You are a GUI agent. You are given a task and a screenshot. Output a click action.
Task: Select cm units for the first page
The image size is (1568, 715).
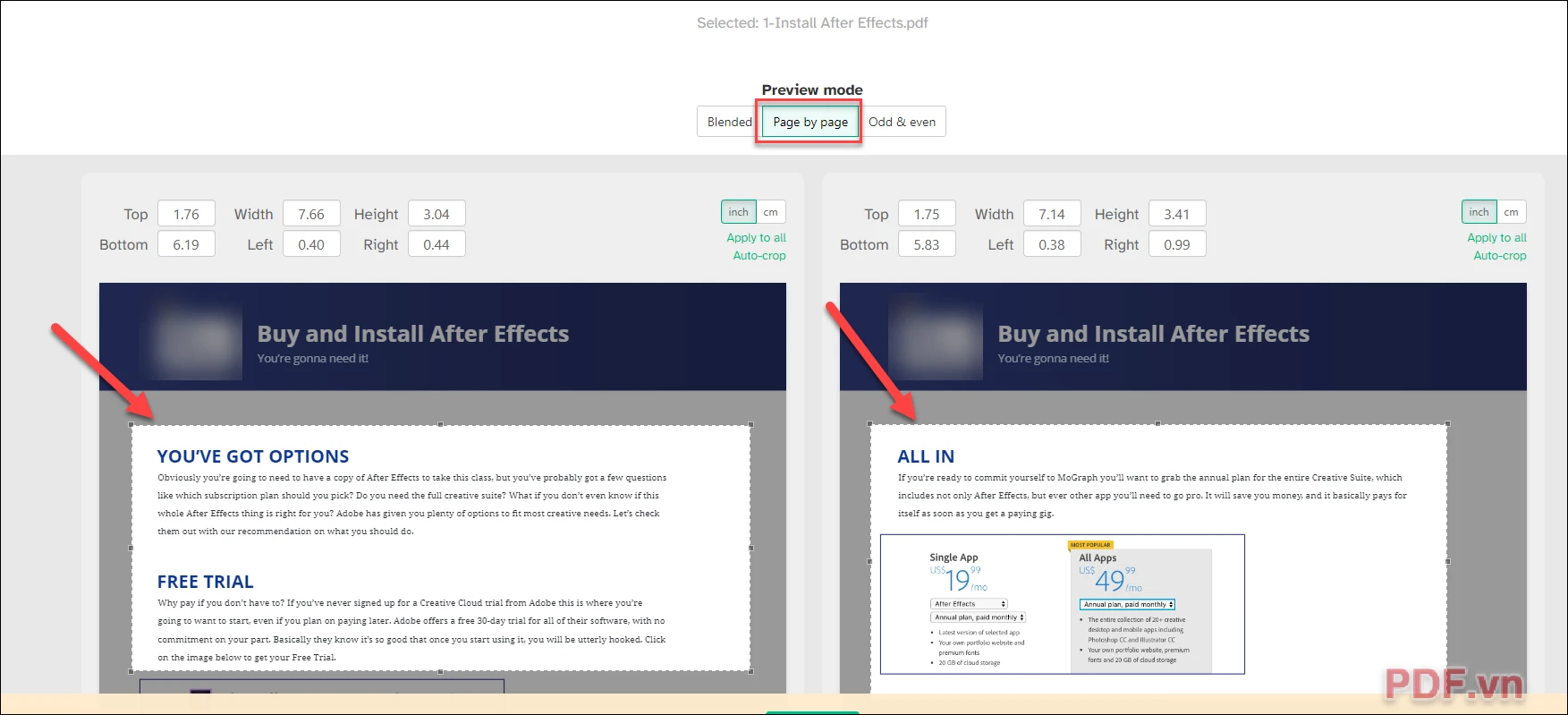coord(770,212)
